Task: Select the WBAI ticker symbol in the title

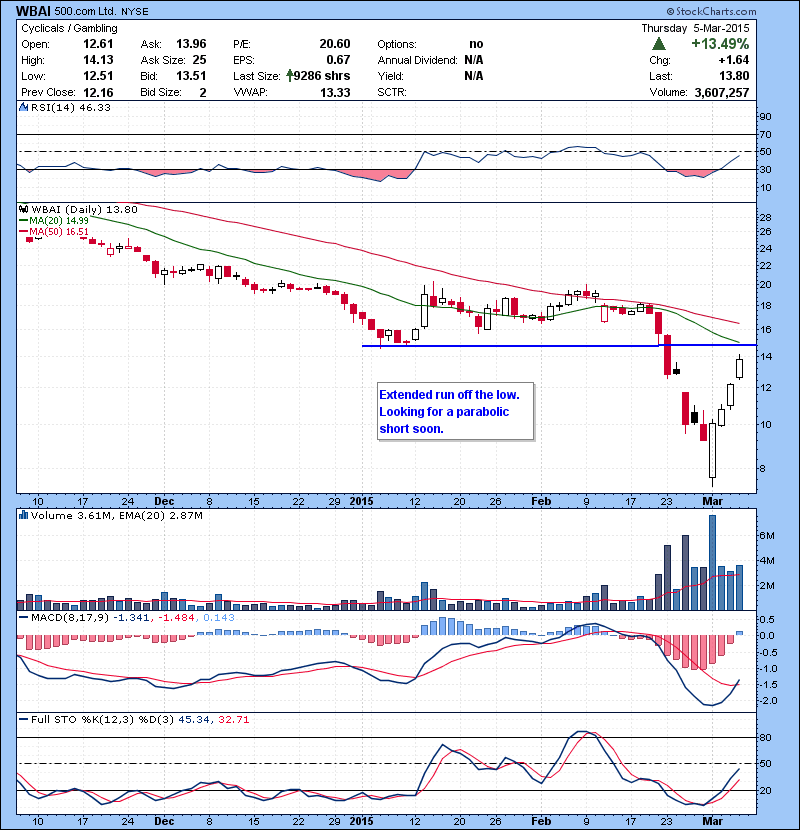Action: point(33,11)
